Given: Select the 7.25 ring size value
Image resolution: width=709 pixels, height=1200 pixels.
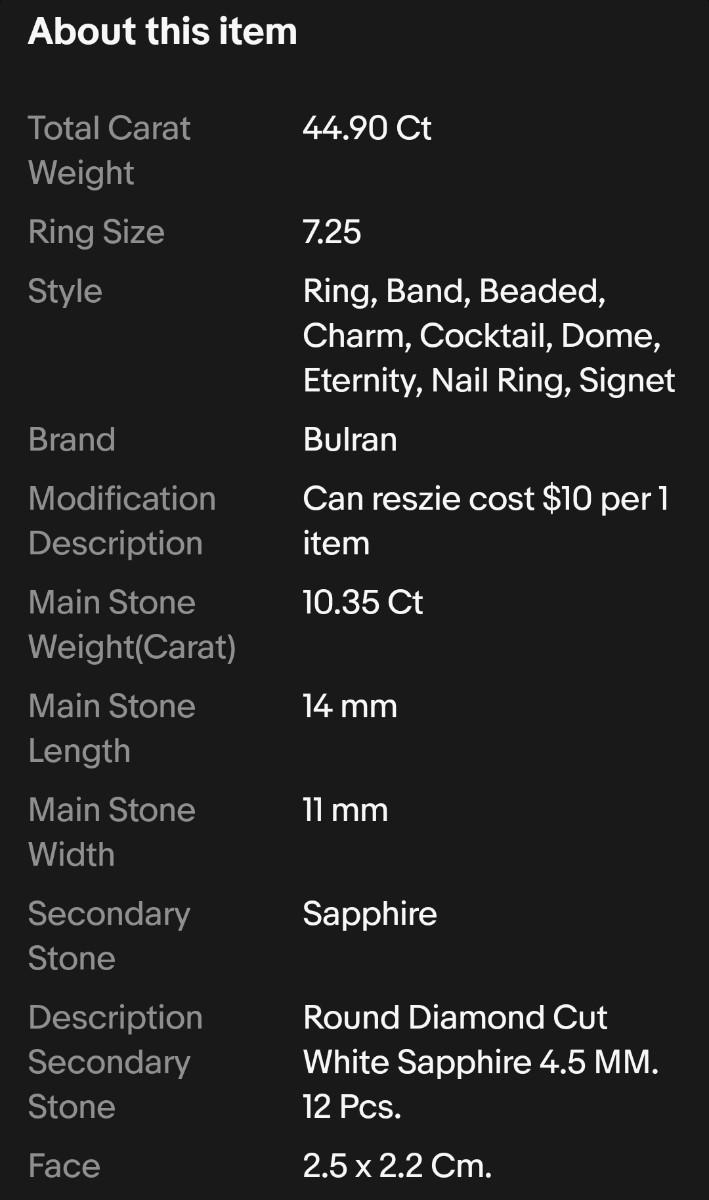Looking at the screenshot, I should pos(332,232).
